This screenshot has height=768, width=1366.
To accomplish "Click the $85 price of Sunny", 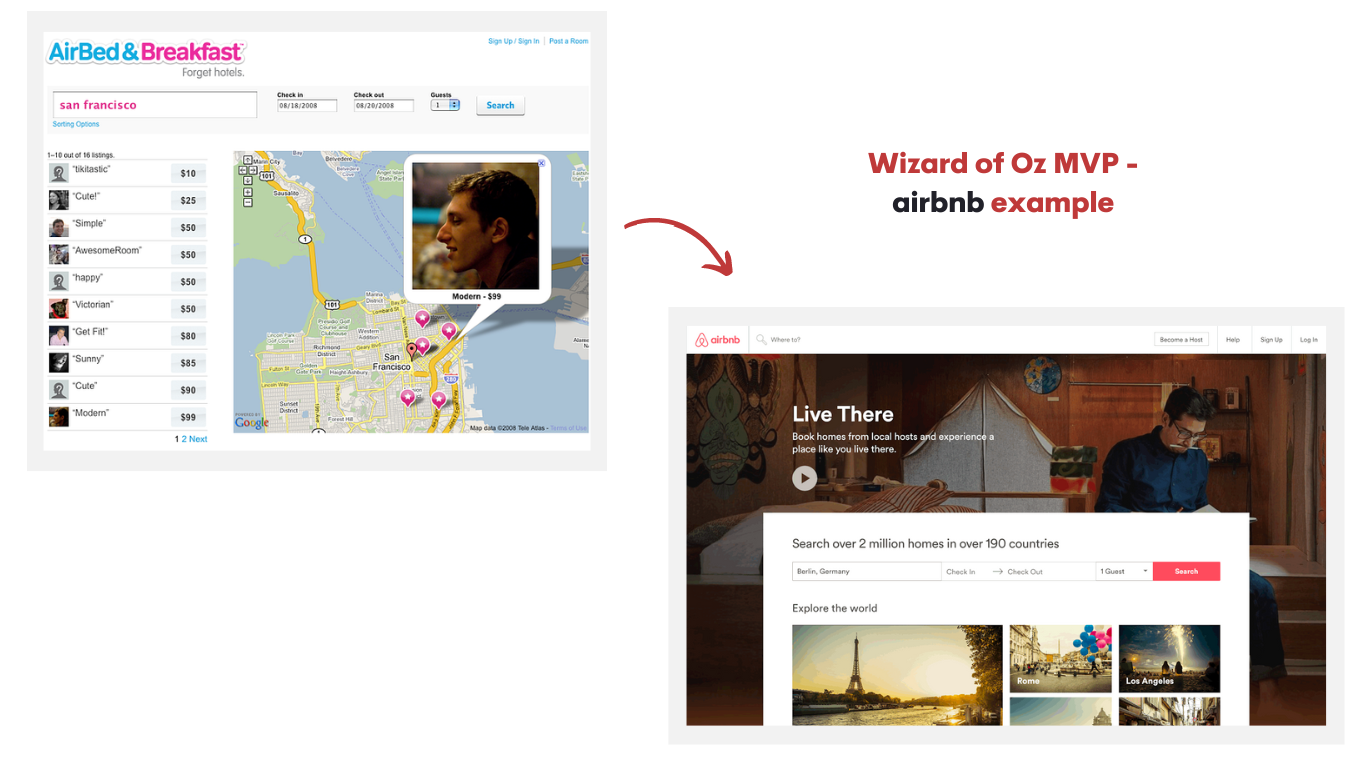I will pos(188,363).
